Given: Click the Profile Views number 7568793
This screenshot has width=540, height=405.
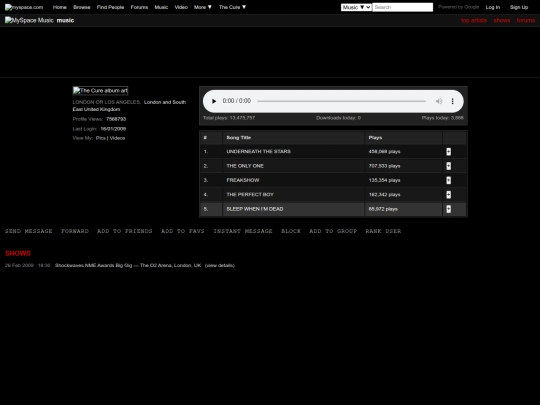Looking at the screenshot, I should click(x=116, y=119).
